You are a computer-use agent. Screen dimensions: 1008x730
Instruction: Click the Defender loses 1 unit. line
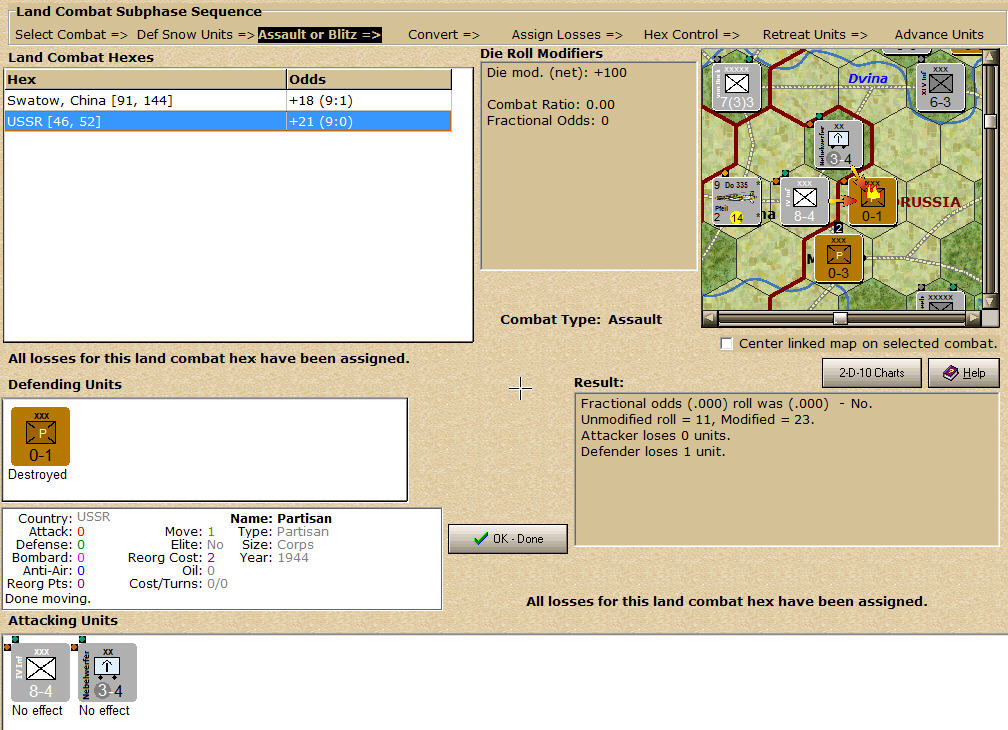tap(653, 452)
